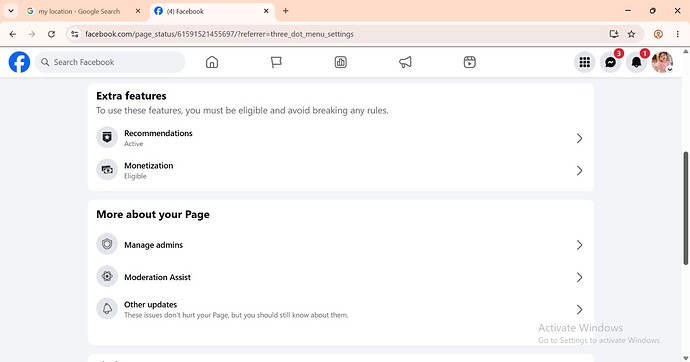
Task: Open the Chrome three-dot menu
Action: pyautogui.click(x=678, y=34)
